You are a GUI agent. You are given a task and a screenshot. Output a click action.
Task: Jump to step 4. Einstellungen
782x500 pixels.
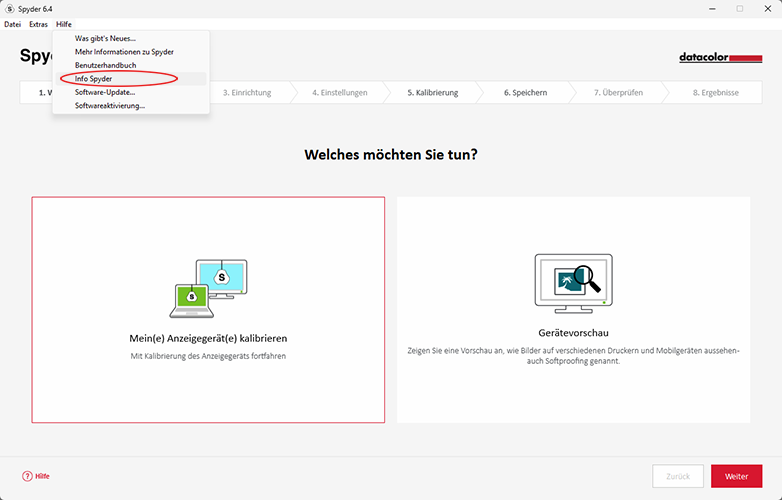(339, 93)
